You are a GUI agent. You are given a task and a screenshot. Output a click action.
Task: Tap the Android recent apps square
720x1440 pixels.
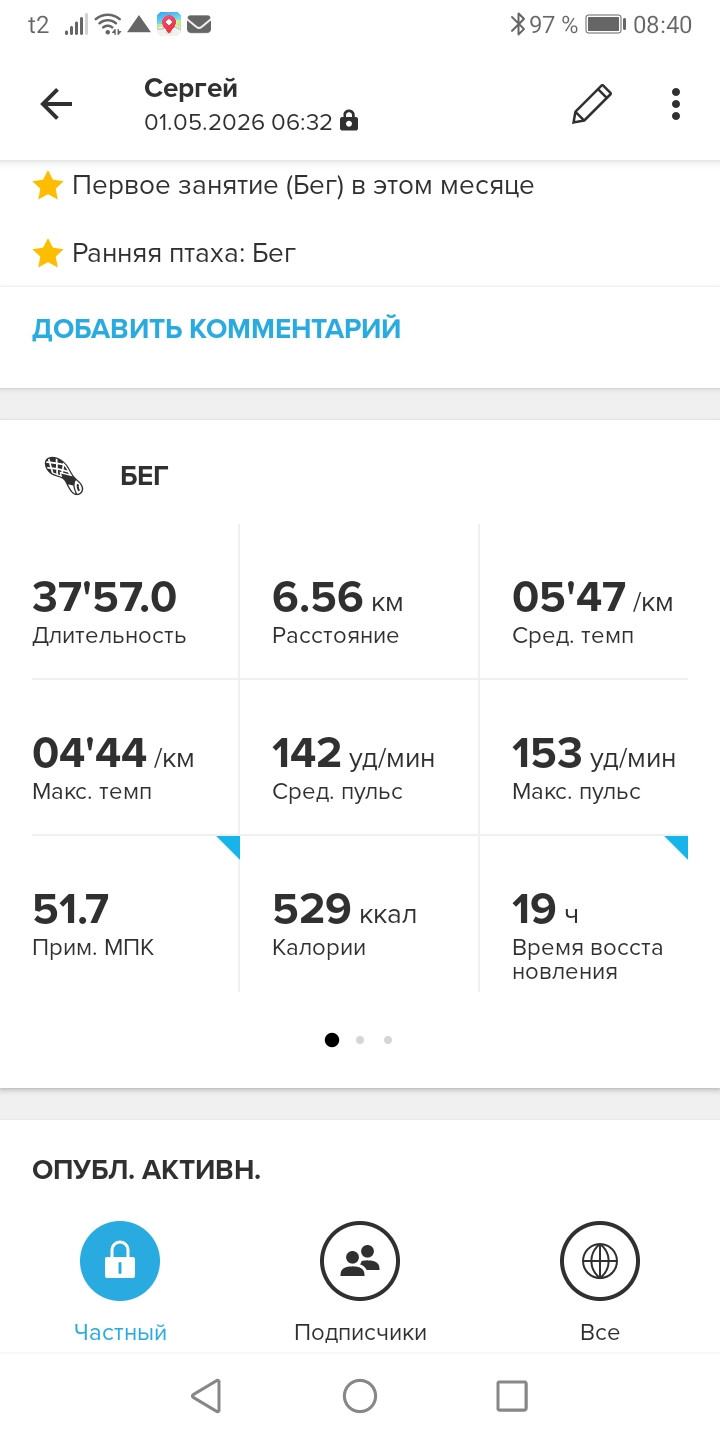(x=512, y=1395)
